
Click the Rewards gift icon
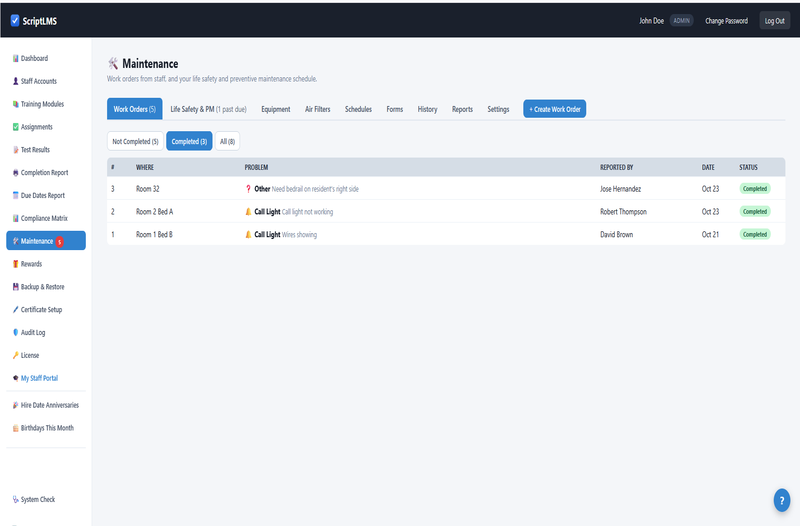[x=15, y=264]
